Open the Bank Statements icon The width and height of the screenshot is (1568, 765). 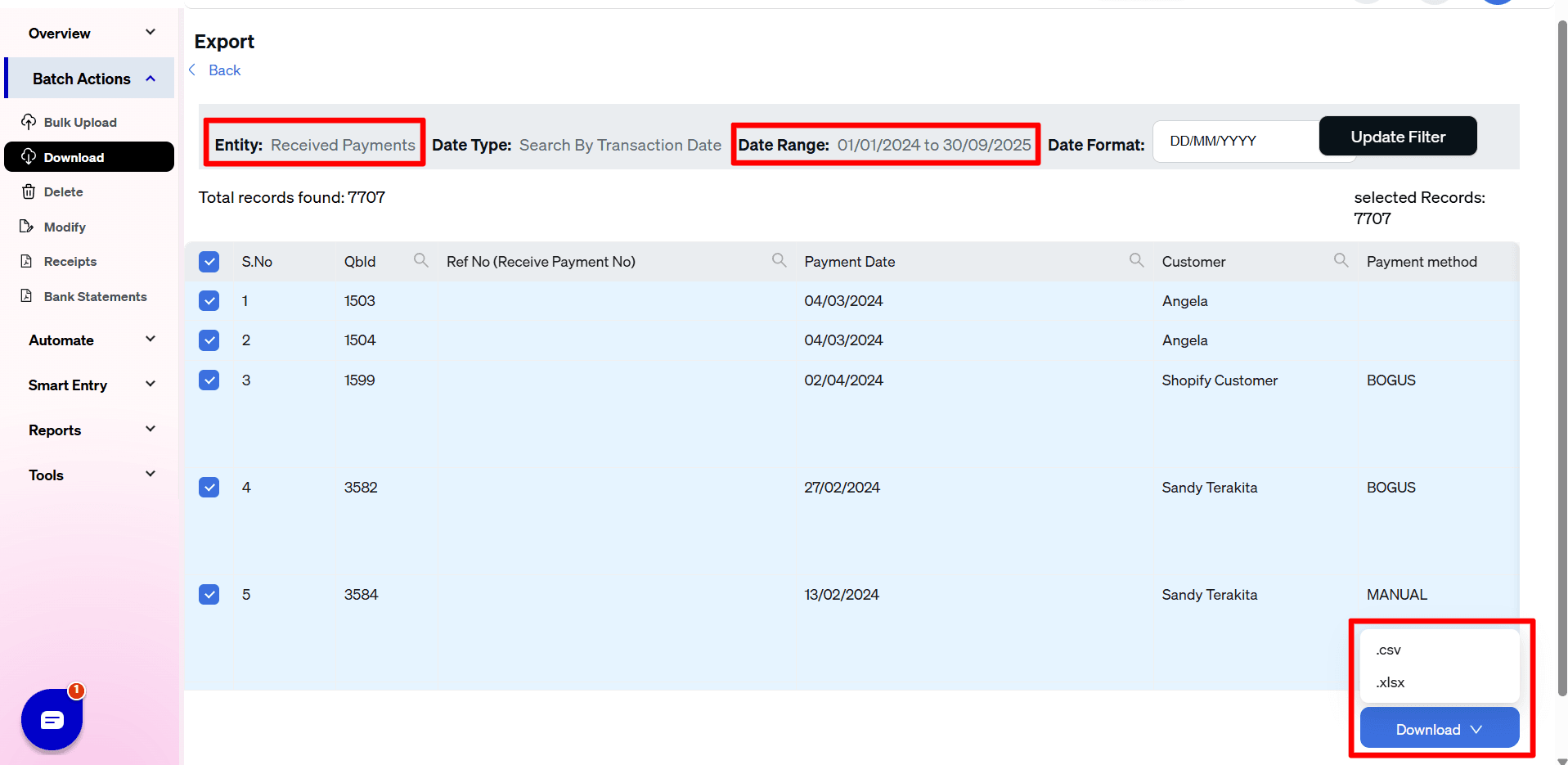click(27, 296)
